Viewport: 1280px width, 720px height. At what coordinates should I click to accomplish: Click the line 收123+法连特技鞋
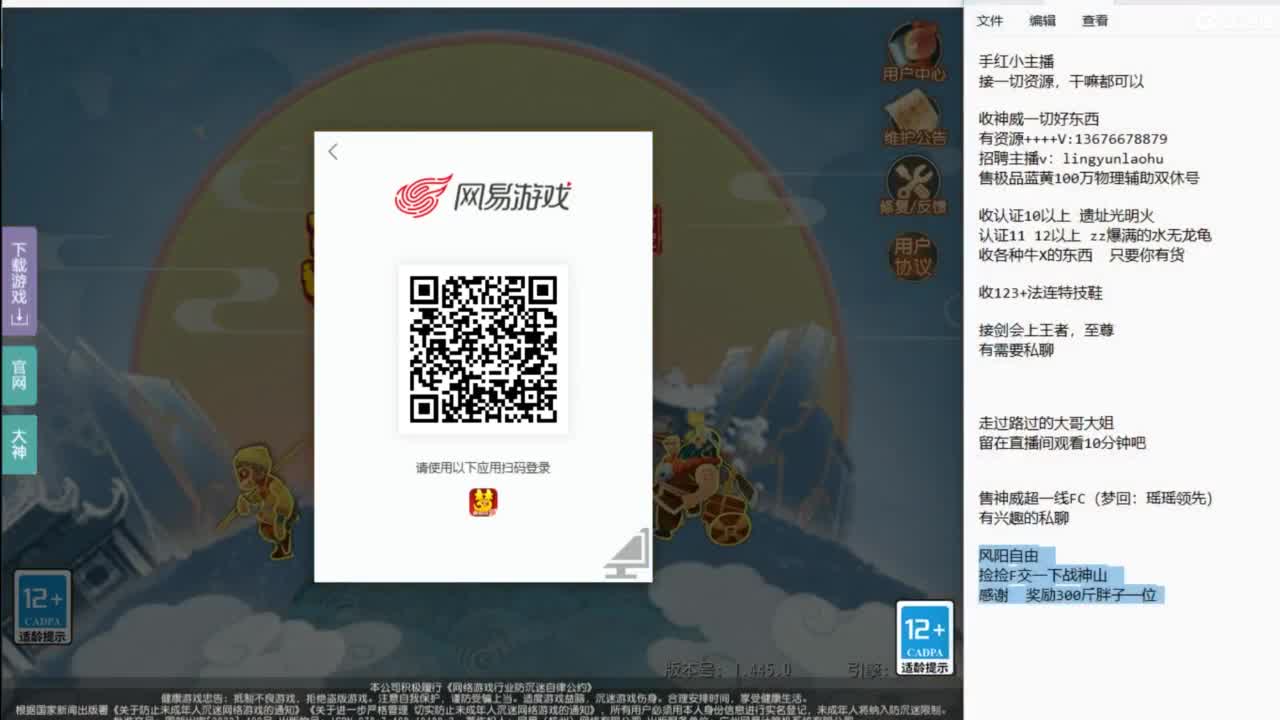(x=1040, y=293)
